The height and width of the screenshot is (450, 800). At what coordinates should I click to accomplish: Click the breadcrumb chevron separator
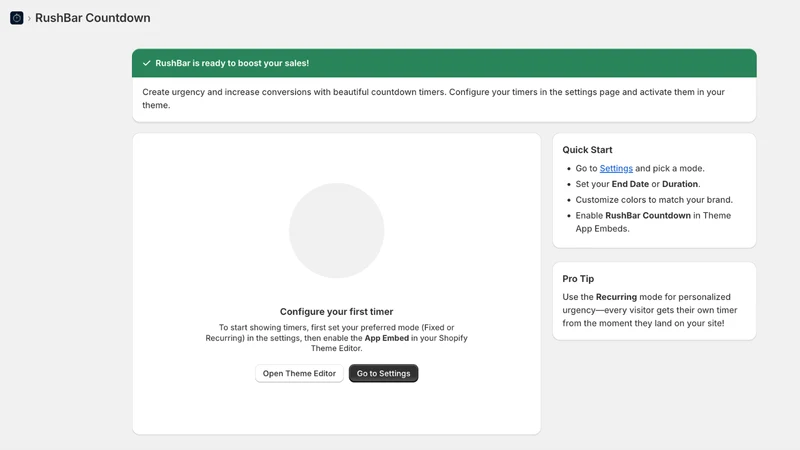(29, 18)
